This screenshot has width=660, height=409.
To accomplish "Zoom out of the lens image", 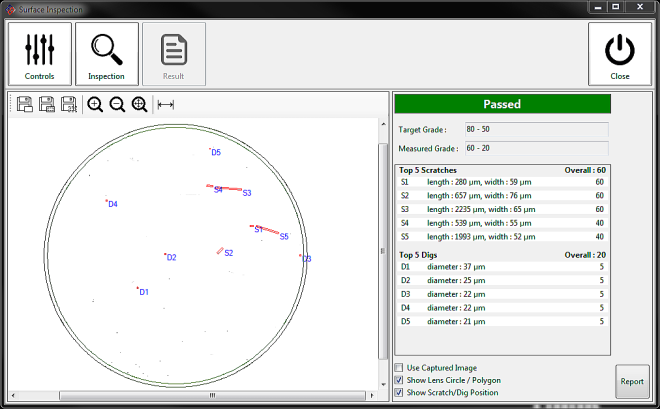I will tap(117, 105).
